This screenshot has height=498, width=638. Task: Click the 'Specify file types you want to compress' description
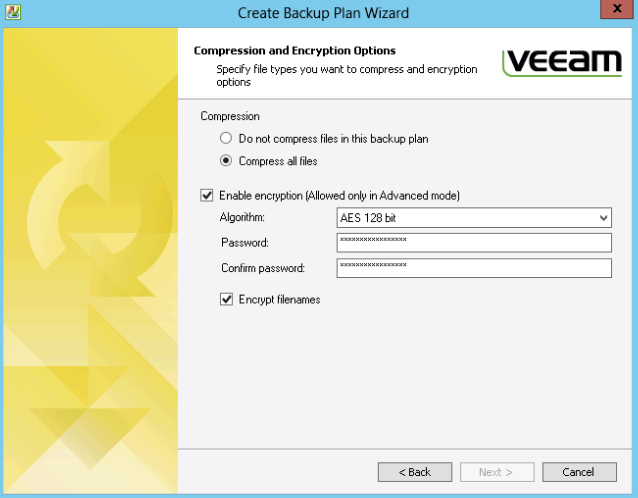tap(347, 75)
